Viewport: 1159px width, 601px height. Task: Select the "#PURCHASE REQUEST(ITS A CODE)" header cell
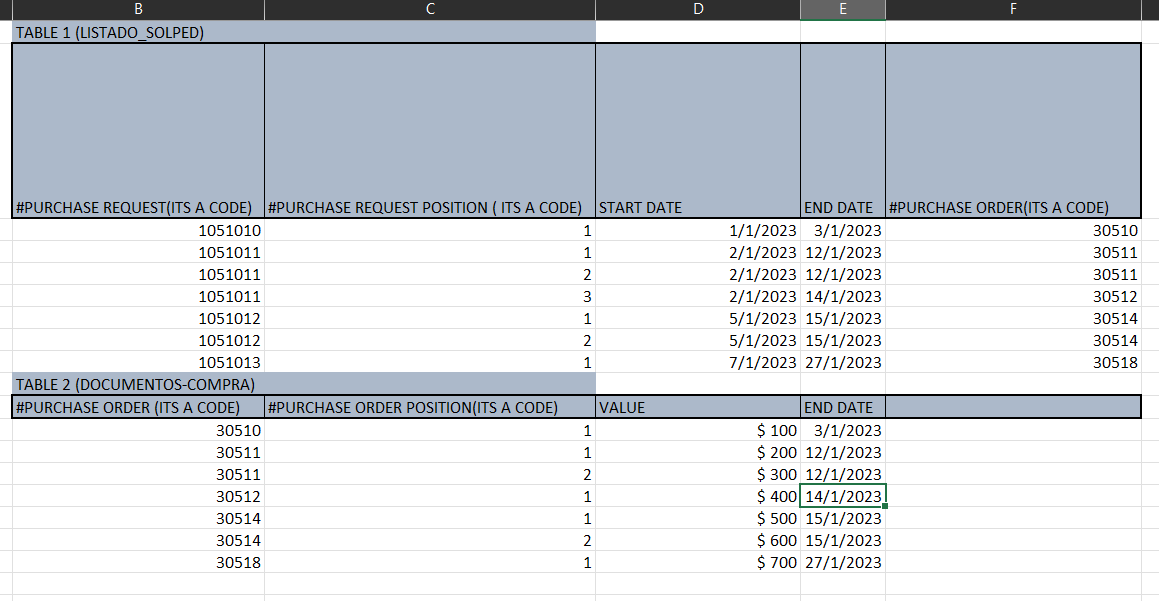pyautogui.click(x=138, y=130)
